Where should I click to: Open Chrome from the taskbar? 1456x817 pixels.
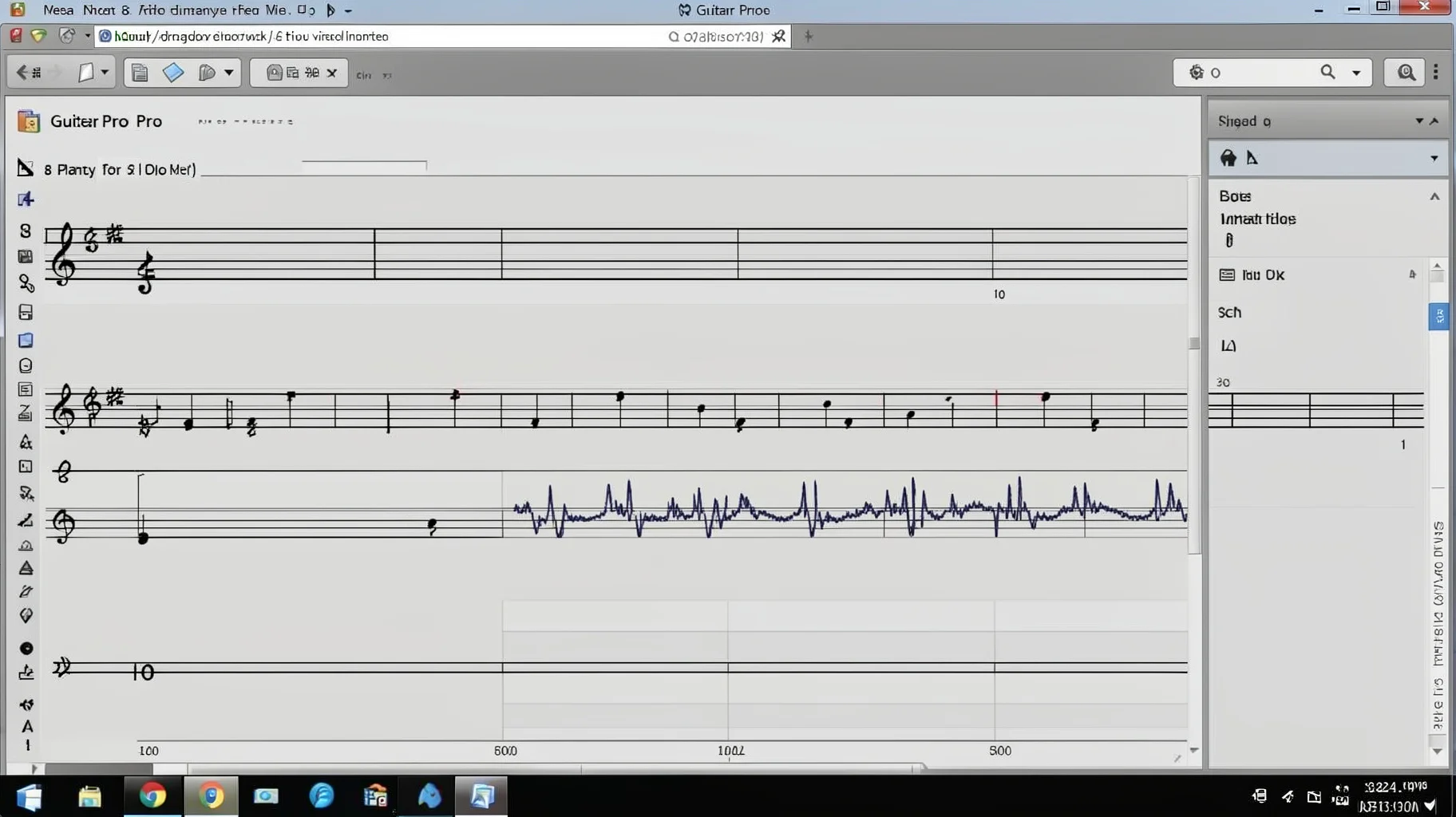[152, 796]
